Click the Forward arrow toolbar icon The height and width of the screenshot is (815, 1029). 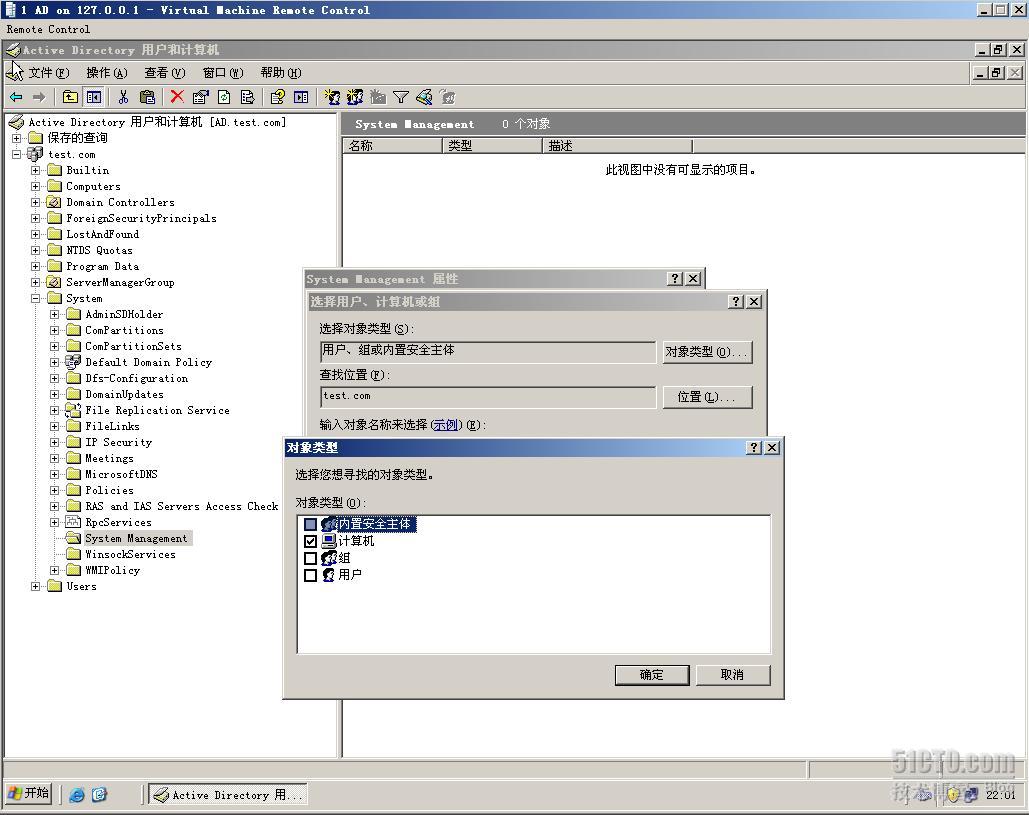39,97
